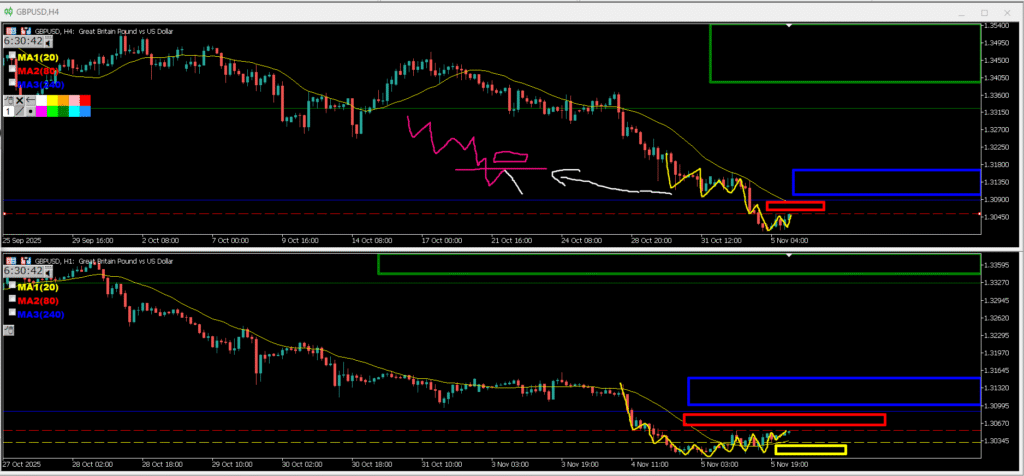Image resolution: width=1024 pixels, height=476 pixels.
Task: Toggle the MA2(80) checkbox in H4 chart
Action: click(12, 71)
